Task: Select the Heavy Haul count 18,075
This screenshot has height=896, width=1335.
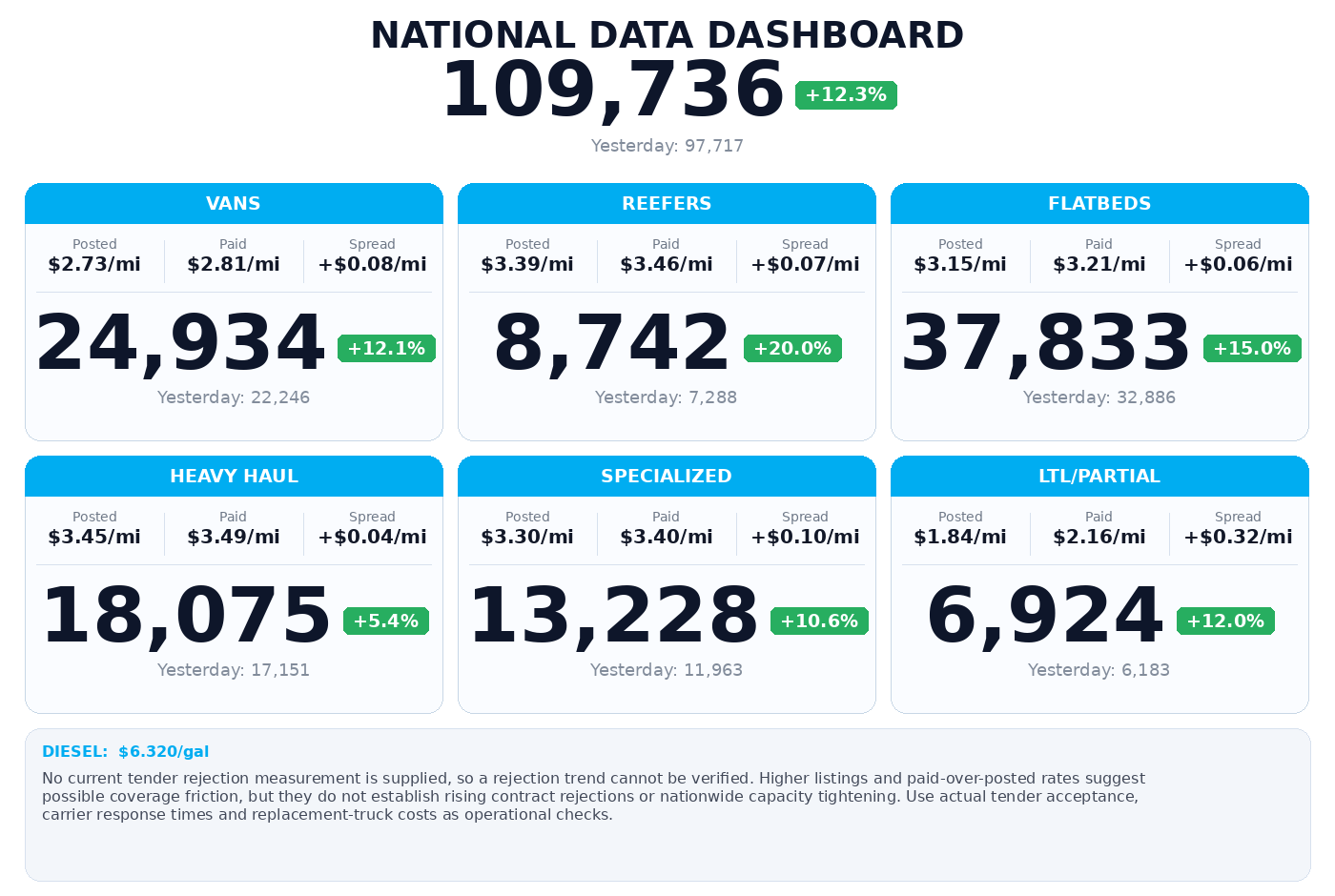Action: tap(186, 616)
